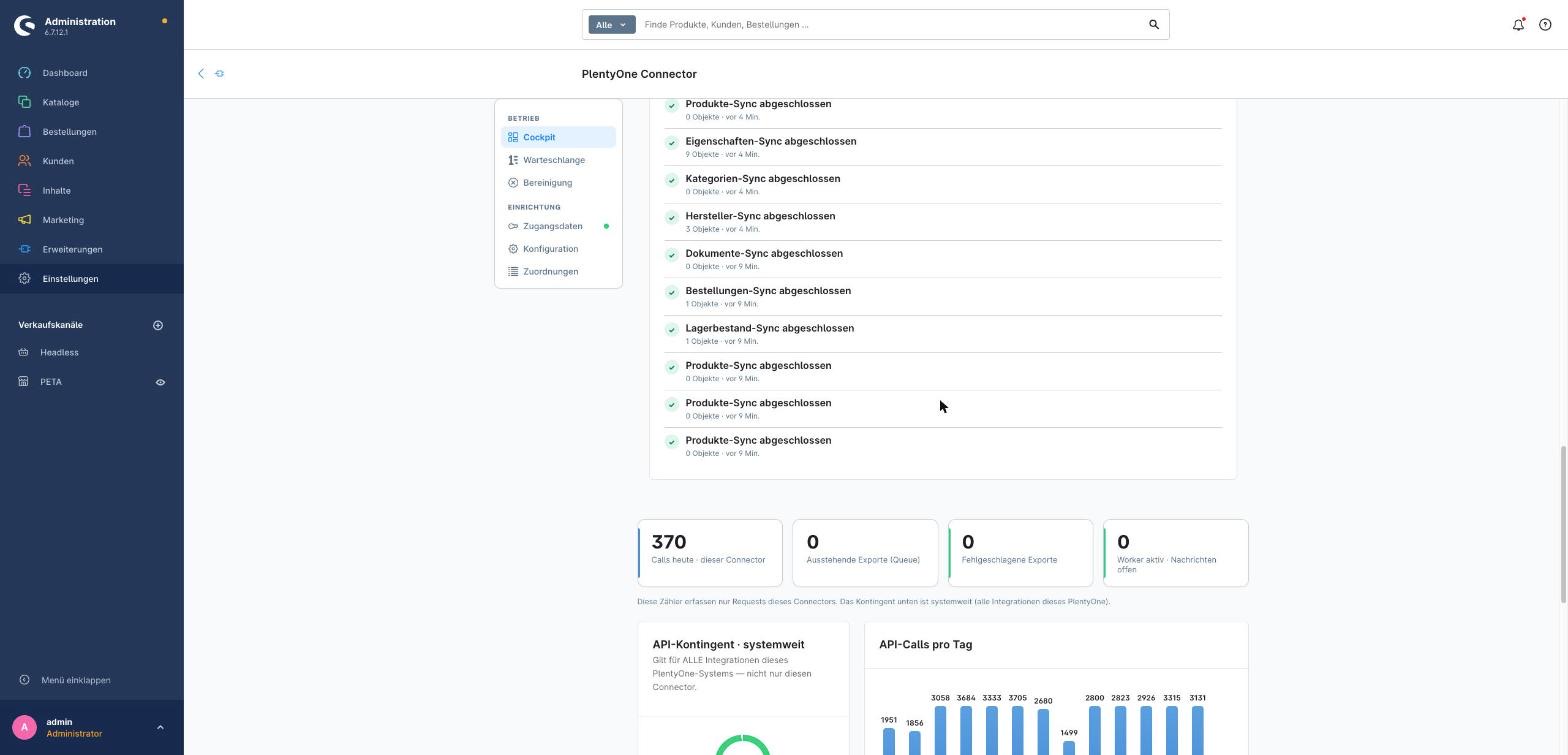The width and height of the screenshot is (1568, 755).
Task: Click the check icon for Eigenschaften-Sync
Action: tap(672, 143)
